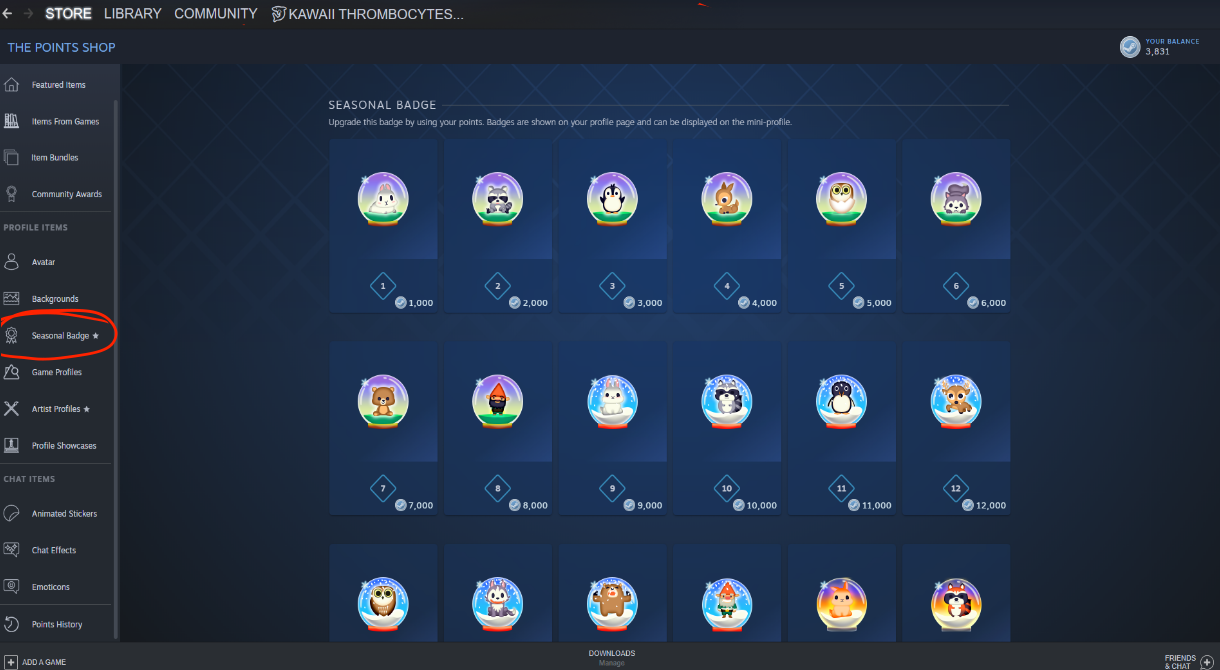Click the points coin next to 5,000
Screen dimensions: 1220x670
(x=859, y=302)
